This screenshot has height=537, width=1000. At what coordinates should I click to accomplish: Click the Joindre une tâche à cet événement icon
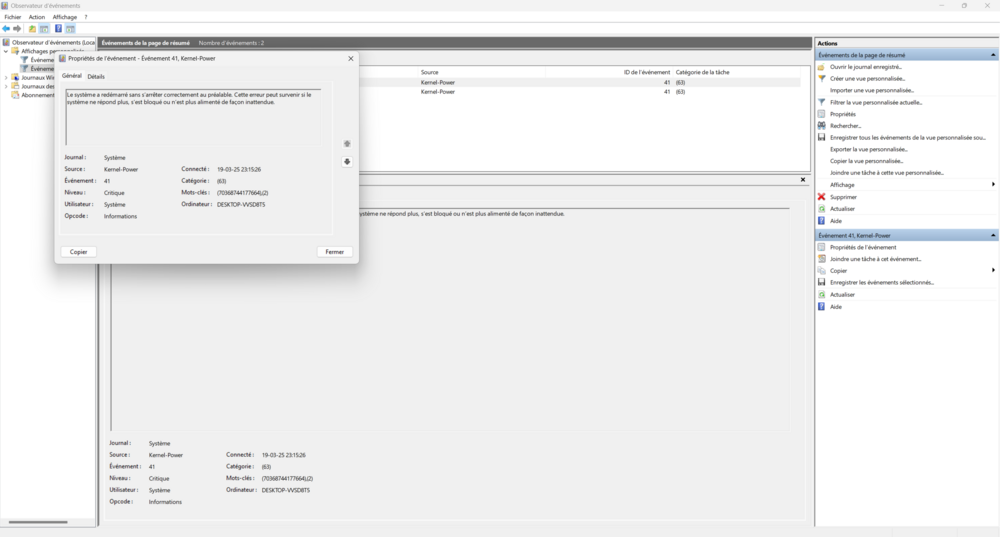(x=821, y=259)
